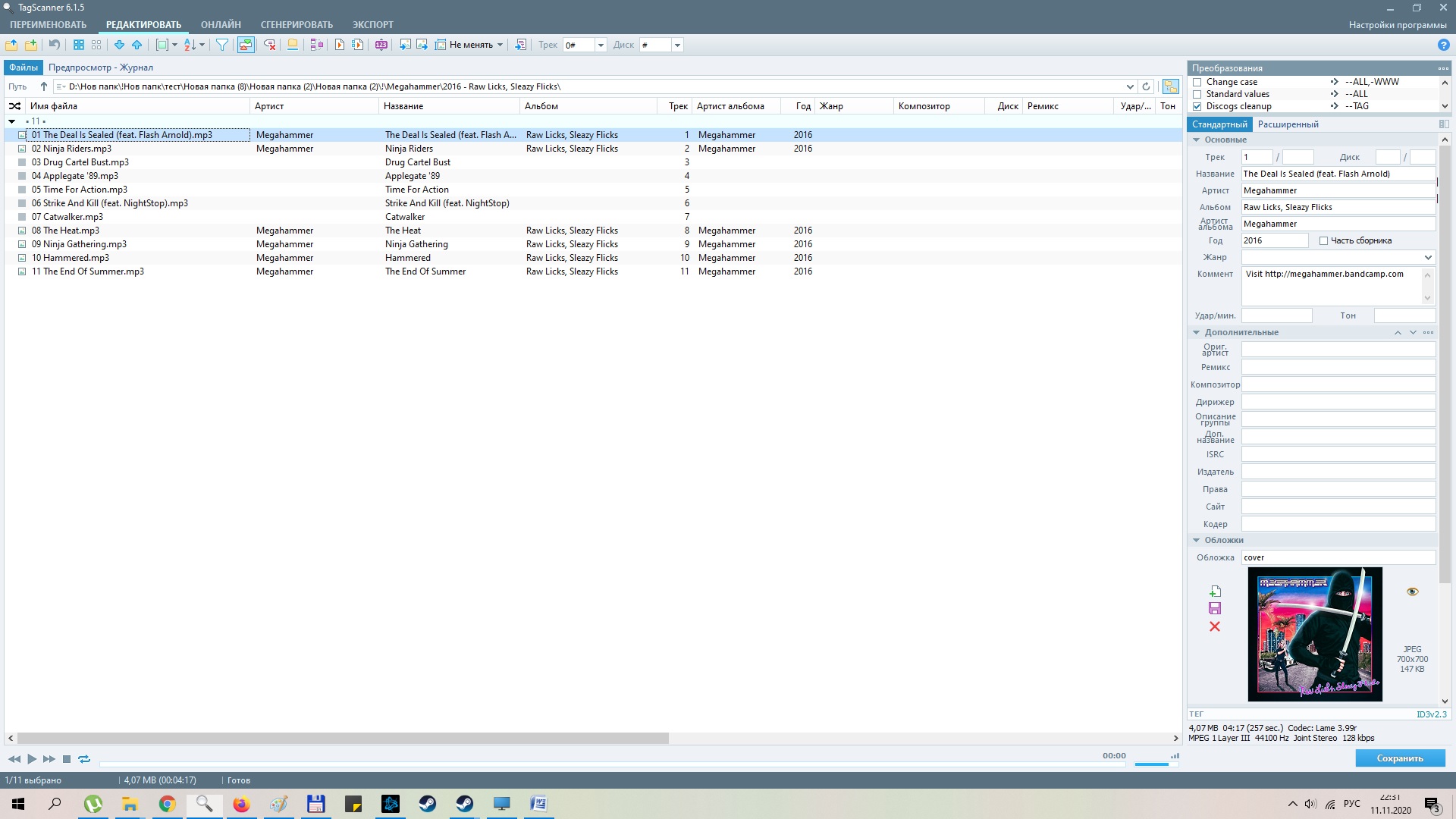Click the remove tags red X toolbar icon
This screenshot has height=819, width=1456.
[269, 45]
